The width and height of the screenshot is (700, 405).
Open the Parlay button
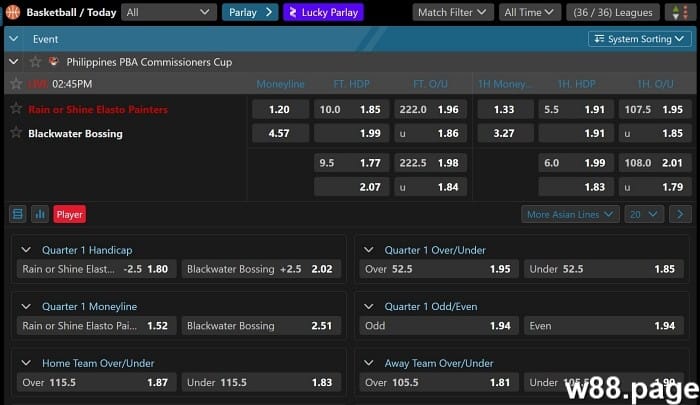[250, 13]
